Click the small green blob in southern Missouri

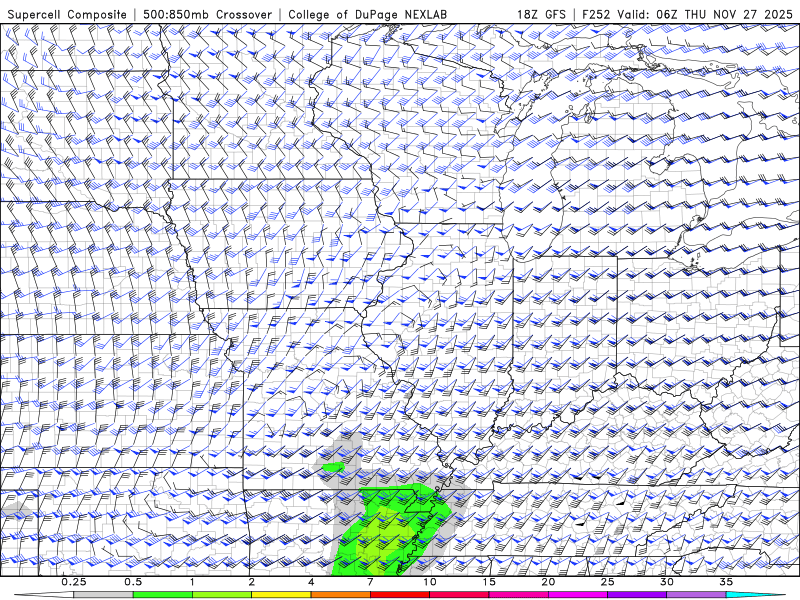[x=334, y=467]
